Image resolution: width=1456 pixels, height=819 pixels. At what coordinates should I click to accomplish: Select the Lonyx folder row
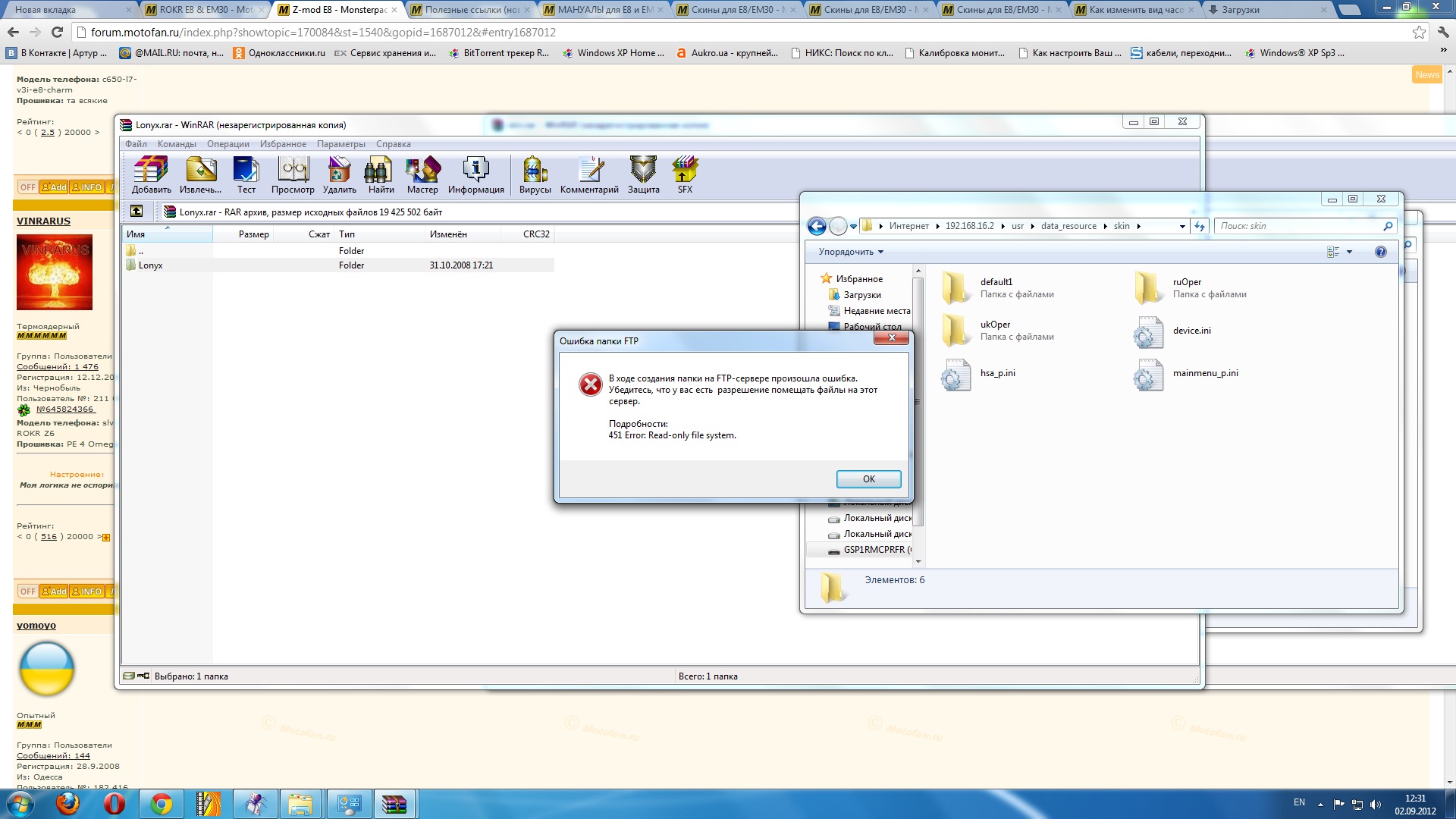(338, 265)
